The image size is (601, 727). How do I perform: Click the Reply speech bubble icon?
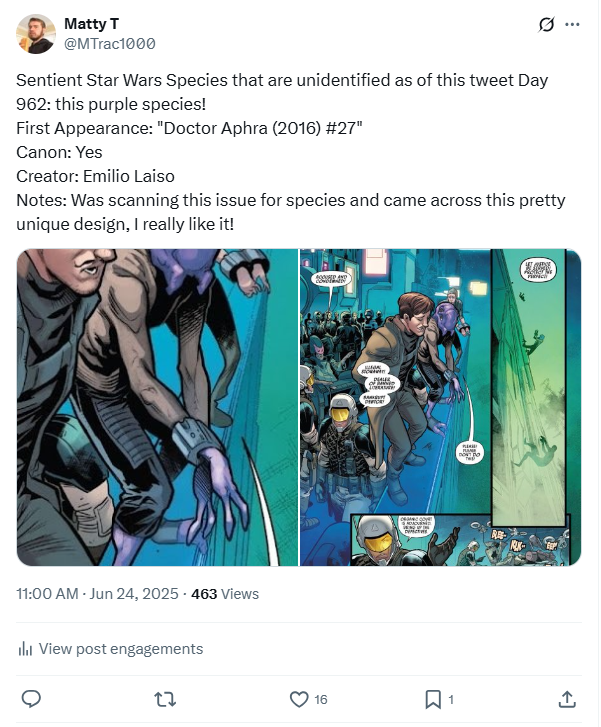click(31, 699)
